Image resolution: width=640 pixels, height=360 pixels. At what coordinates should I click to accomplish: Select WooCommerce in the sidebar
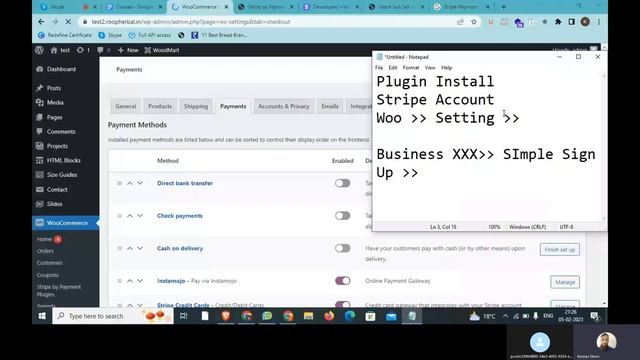65,223
